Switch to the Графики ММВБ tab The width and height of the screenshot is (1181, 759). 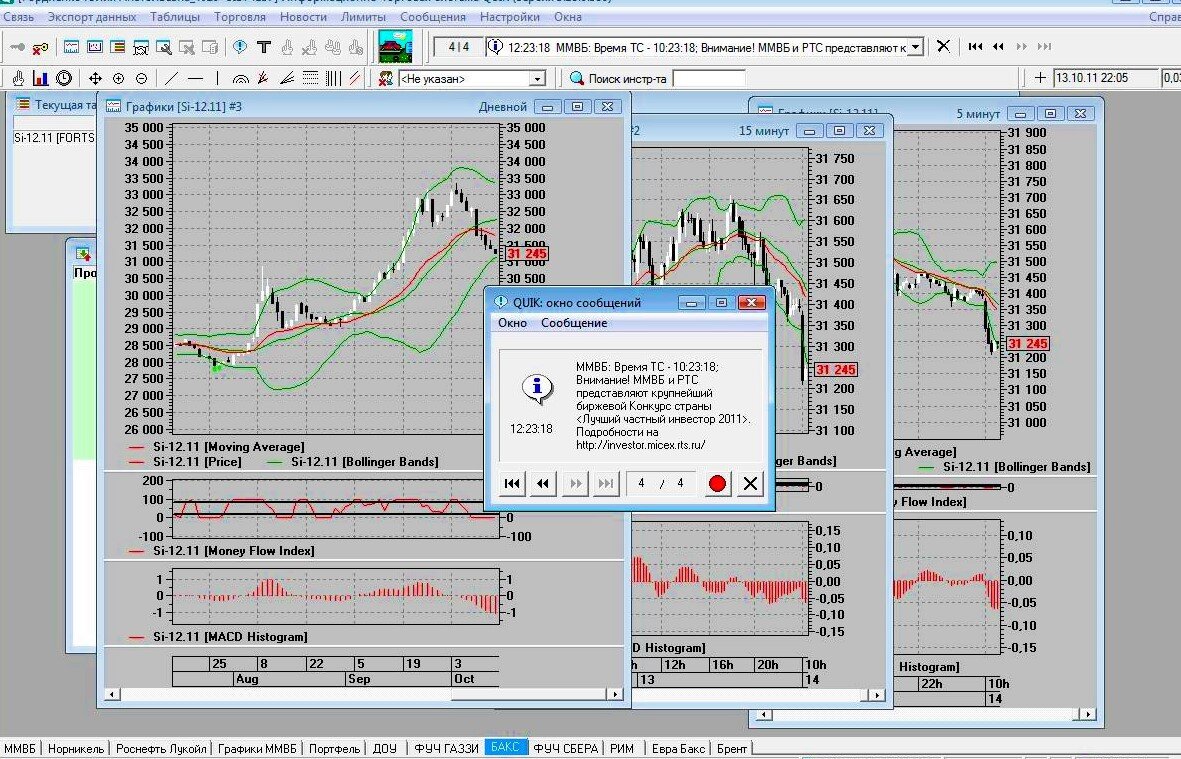click(x=258, y=748)
